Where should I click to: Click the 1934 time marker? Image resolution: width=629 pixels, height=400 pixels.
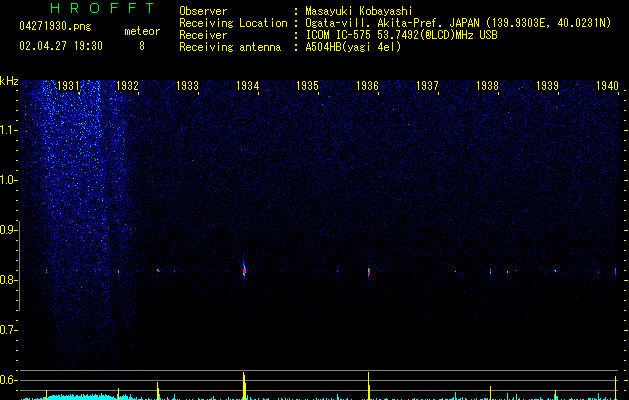[x=248, y=86]
